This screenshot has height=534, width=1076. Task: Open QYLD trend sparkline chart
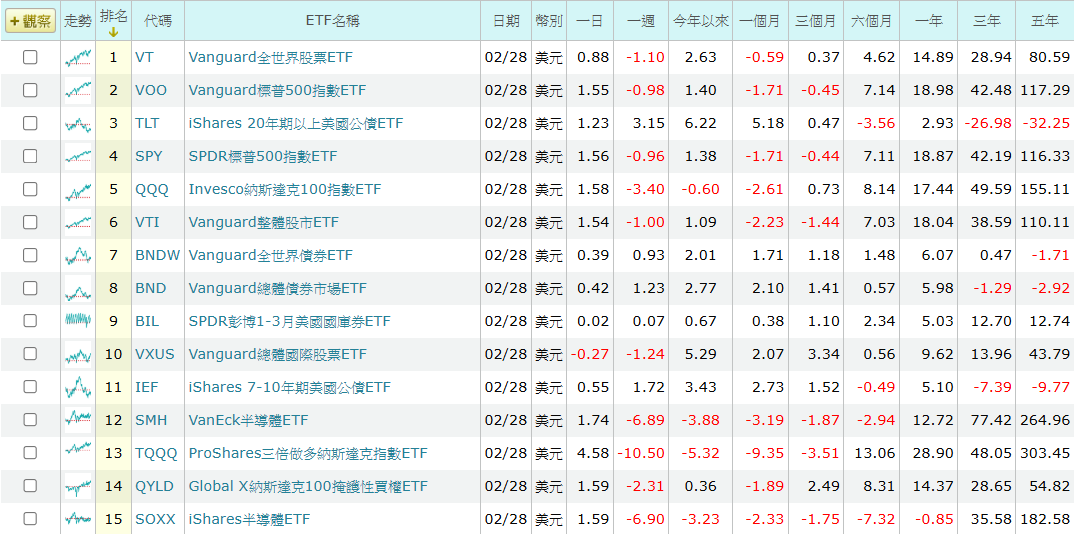tap(78, 485)
